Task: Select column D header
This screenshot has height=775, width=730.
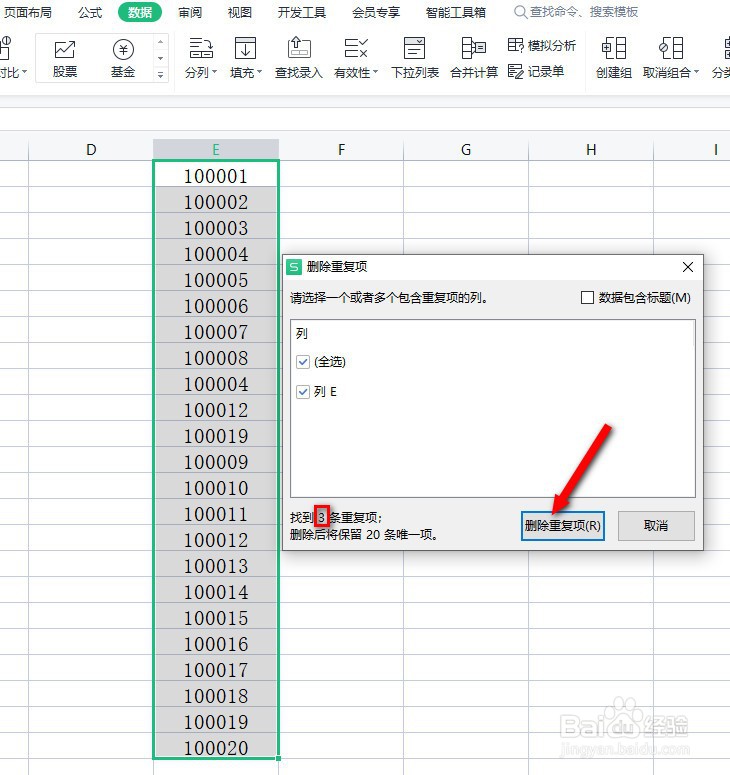Action: 91,150
